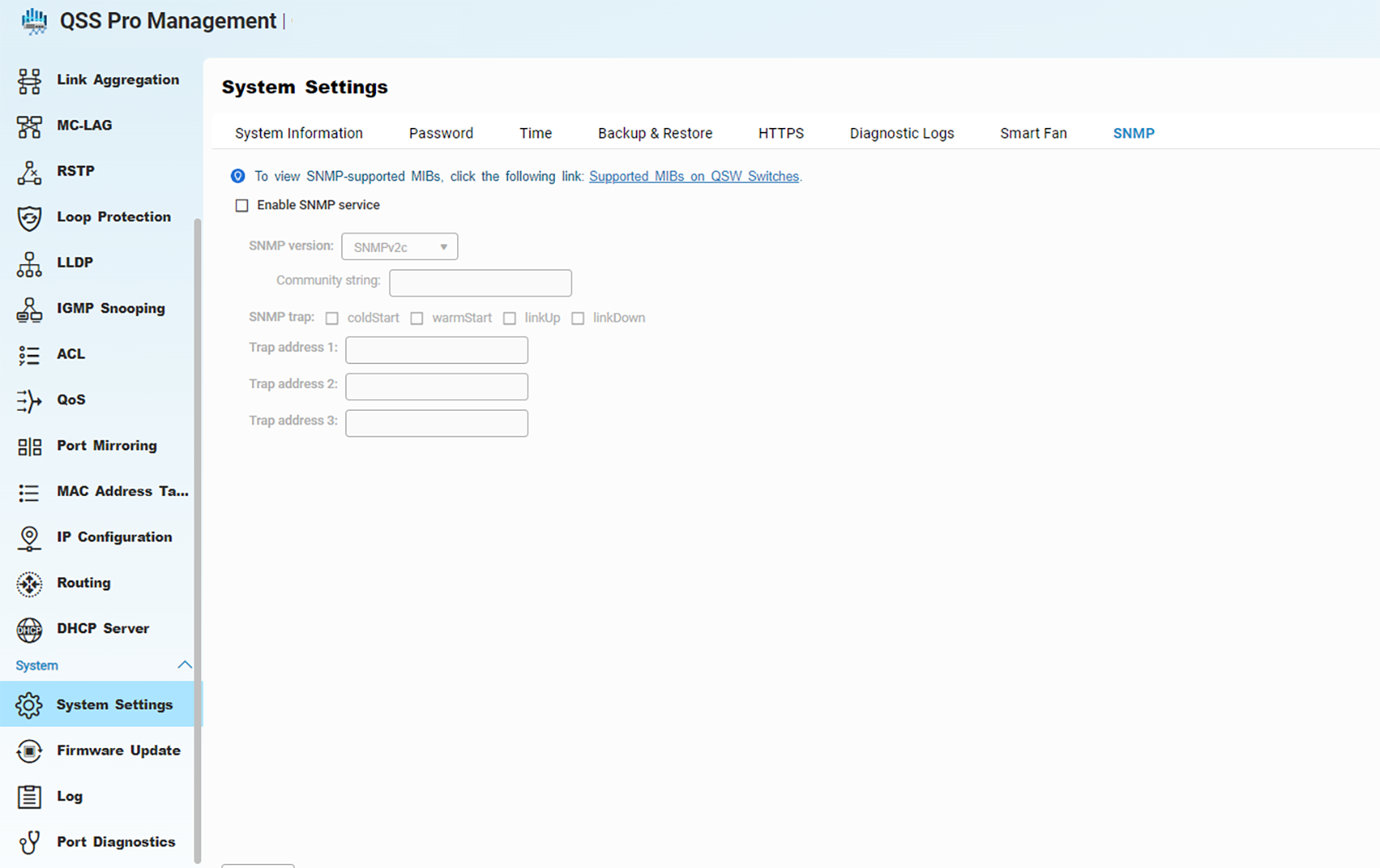Click the Loop Protection shield icon
This screenshot has width=1380, height=868.
[30, 217]
